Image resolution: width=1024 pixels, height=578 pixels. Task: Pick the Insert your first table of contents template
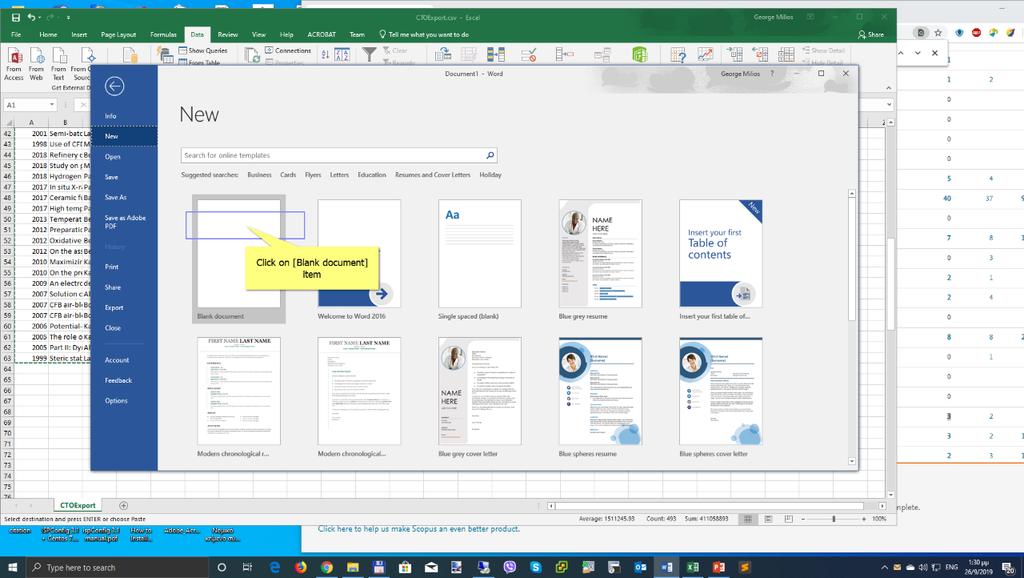click(x=720, y=259)
